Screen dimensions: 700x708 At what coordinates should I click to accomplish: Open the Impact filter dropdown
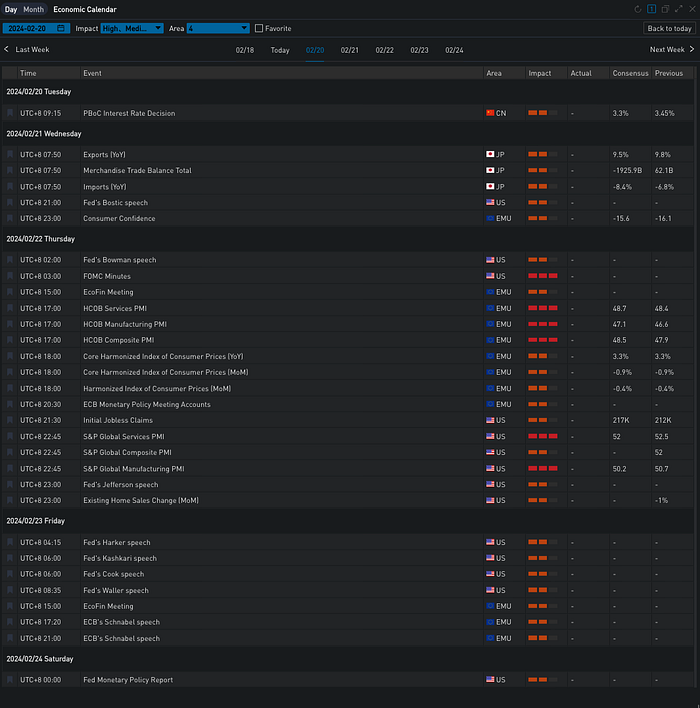tap(132, 29)
